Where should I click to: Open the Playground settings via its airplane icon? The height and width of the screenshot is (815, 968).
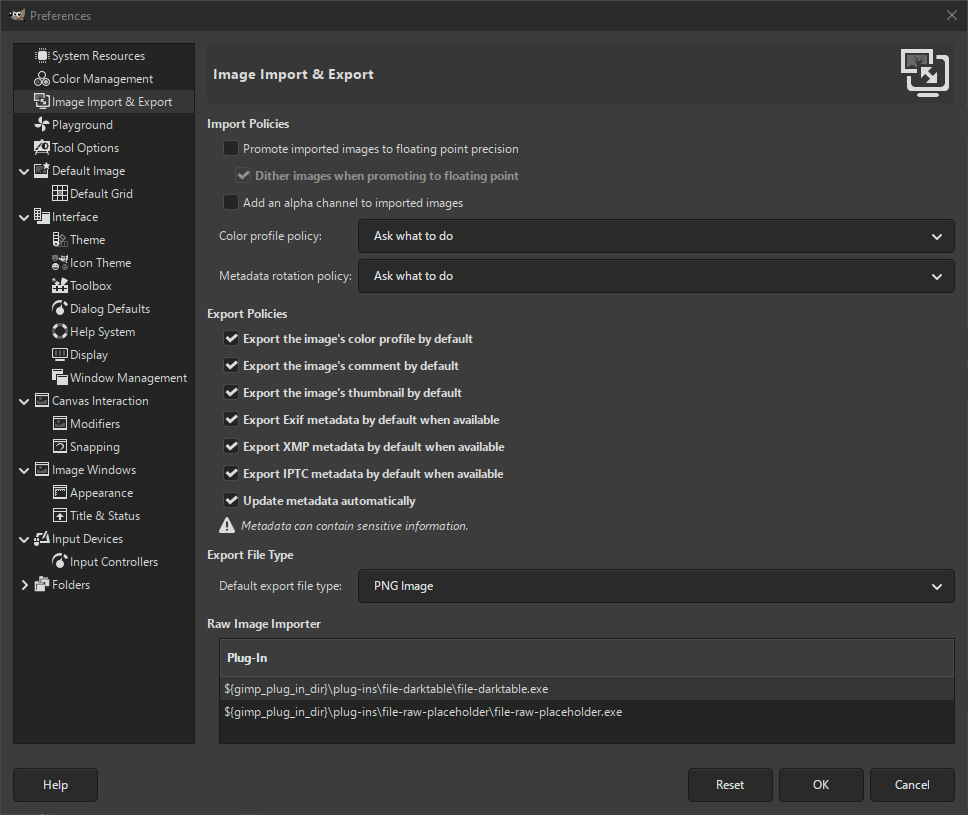point(44,124)
